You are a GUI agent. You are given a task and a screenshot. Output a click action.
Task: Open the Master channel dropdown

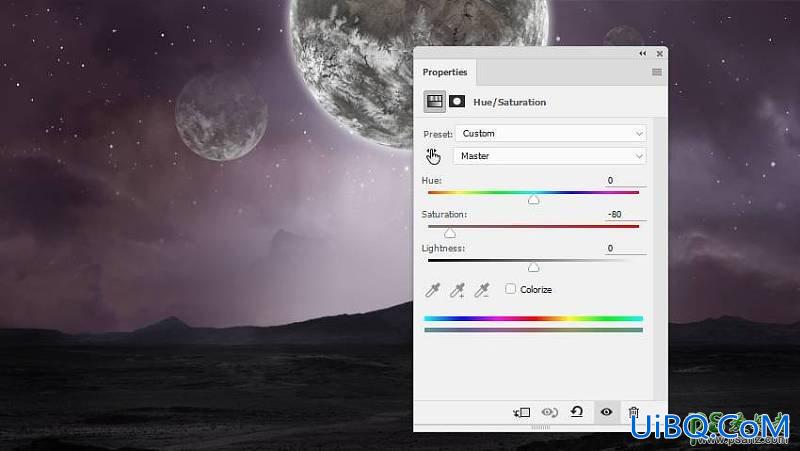[x=550, y=156]
